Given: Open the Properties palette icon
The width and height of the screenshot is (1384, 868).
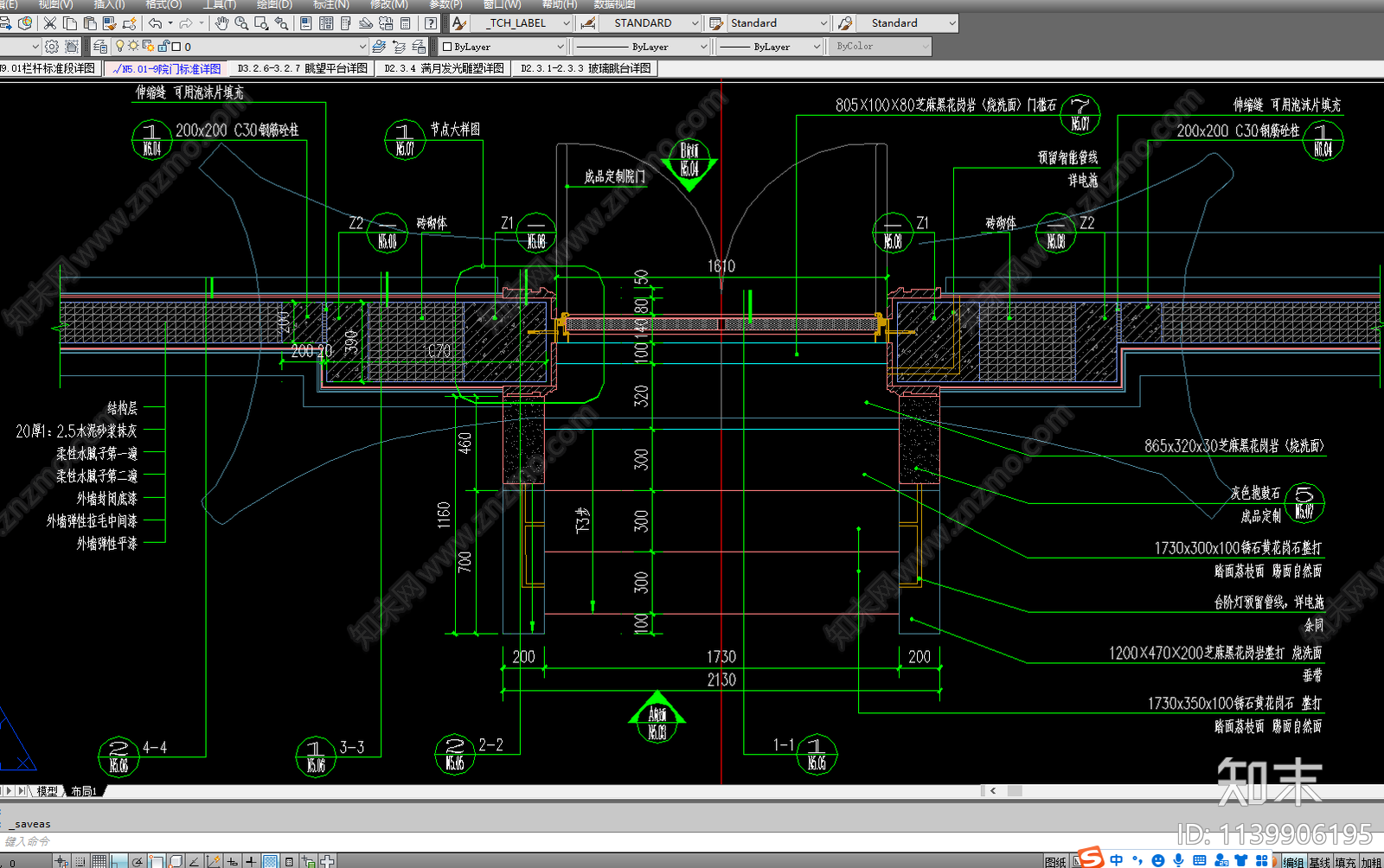Looking at the screenshot, I should point(306,23).
